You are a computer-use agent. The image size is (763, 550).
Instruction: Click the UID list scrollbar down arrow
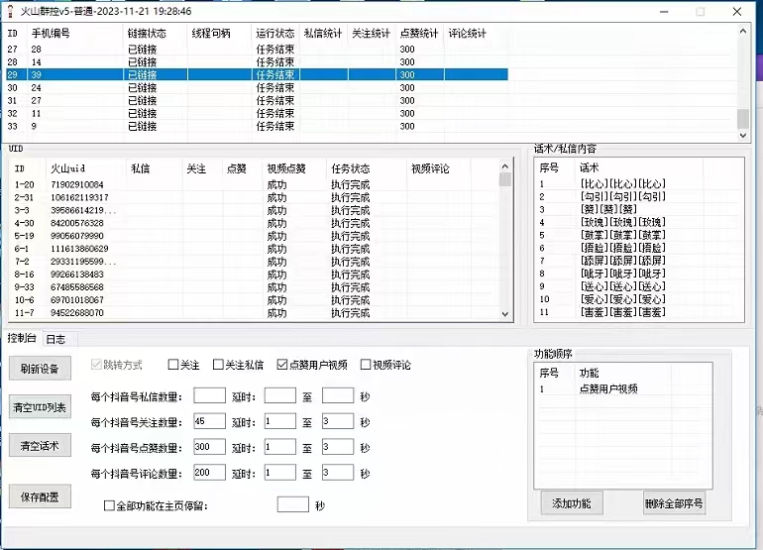505,314
